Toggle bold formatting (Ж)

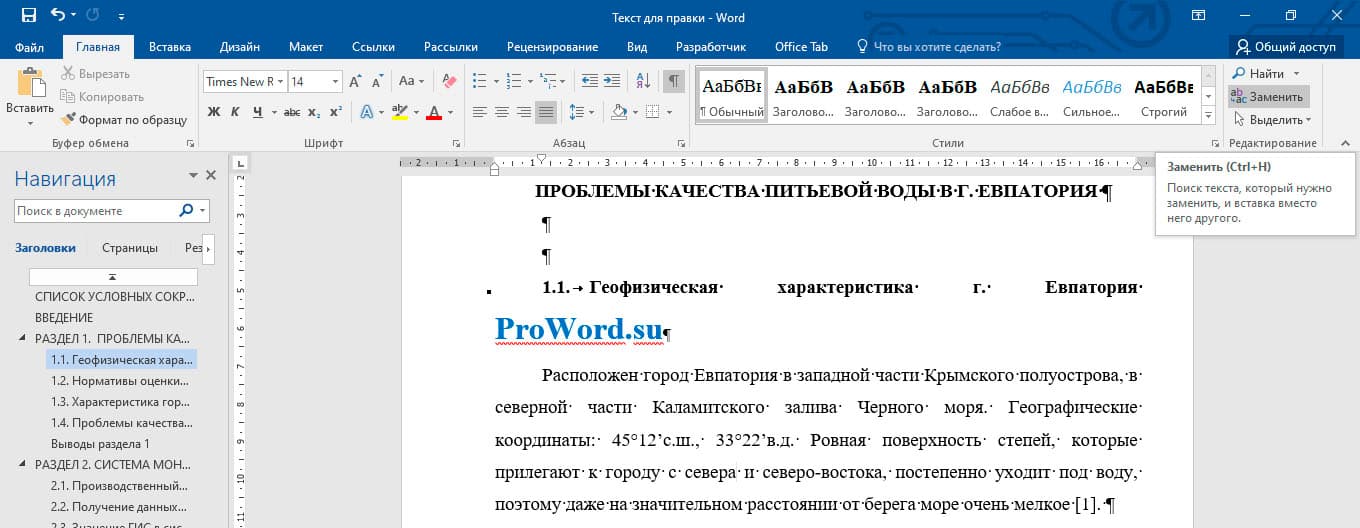point(213,112)
